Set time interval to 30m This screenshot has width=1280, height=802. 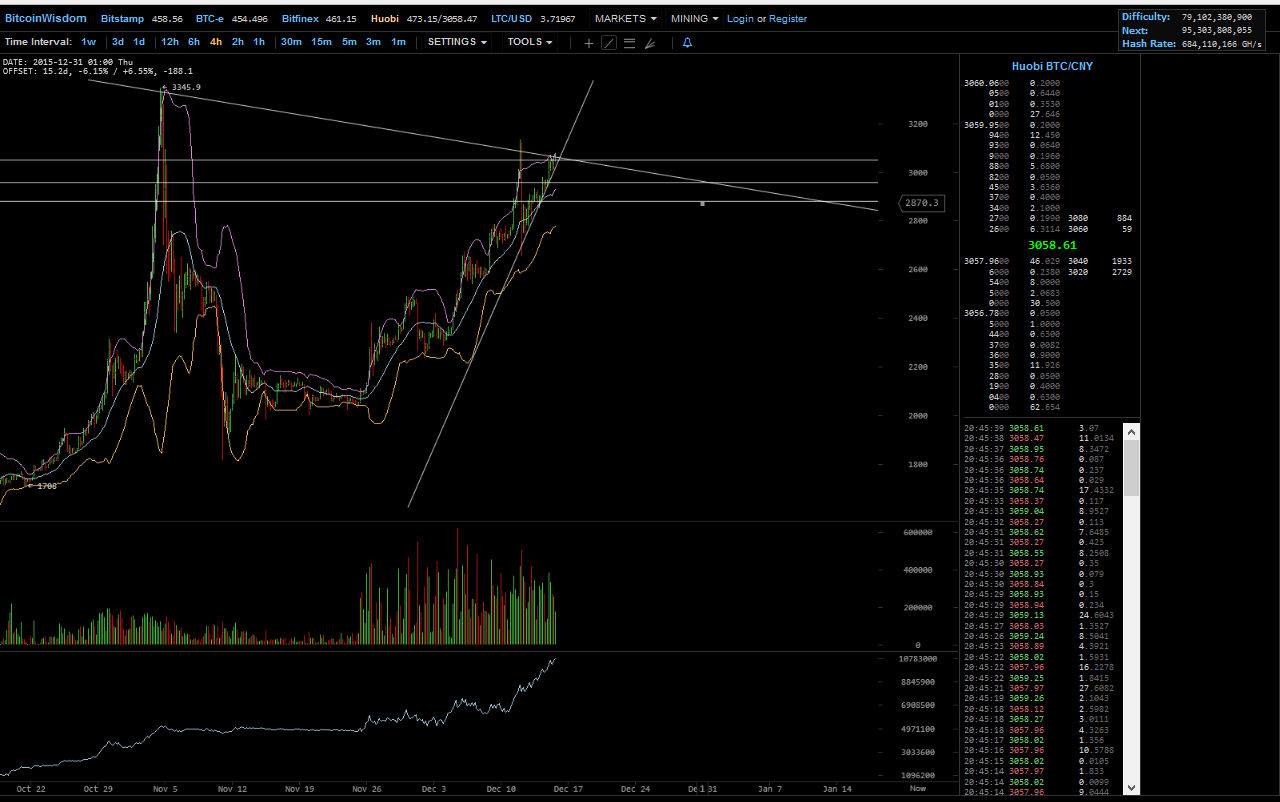tap(291, 42)
